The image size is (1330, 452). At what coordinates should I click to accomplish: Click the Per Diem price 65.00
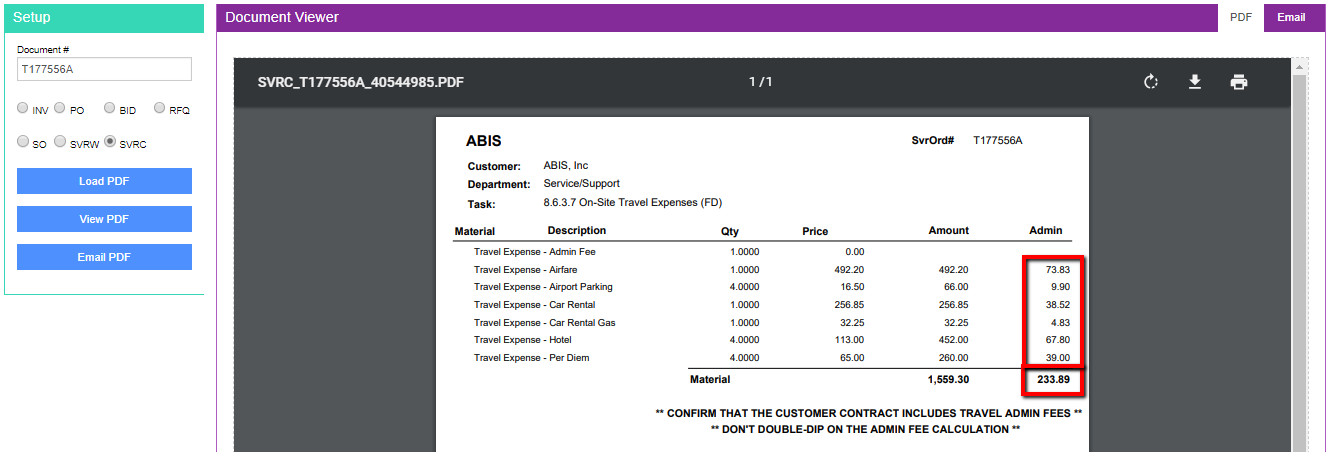click(853, 358)
